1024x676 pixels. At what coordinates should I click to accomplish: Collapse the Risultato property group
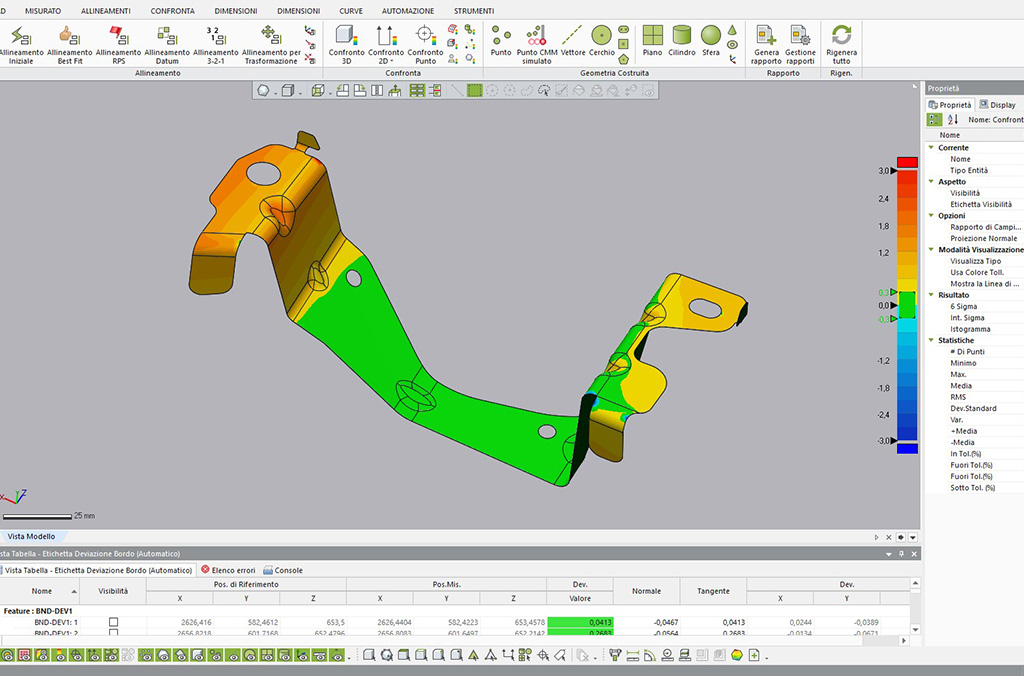click(931, 295)
